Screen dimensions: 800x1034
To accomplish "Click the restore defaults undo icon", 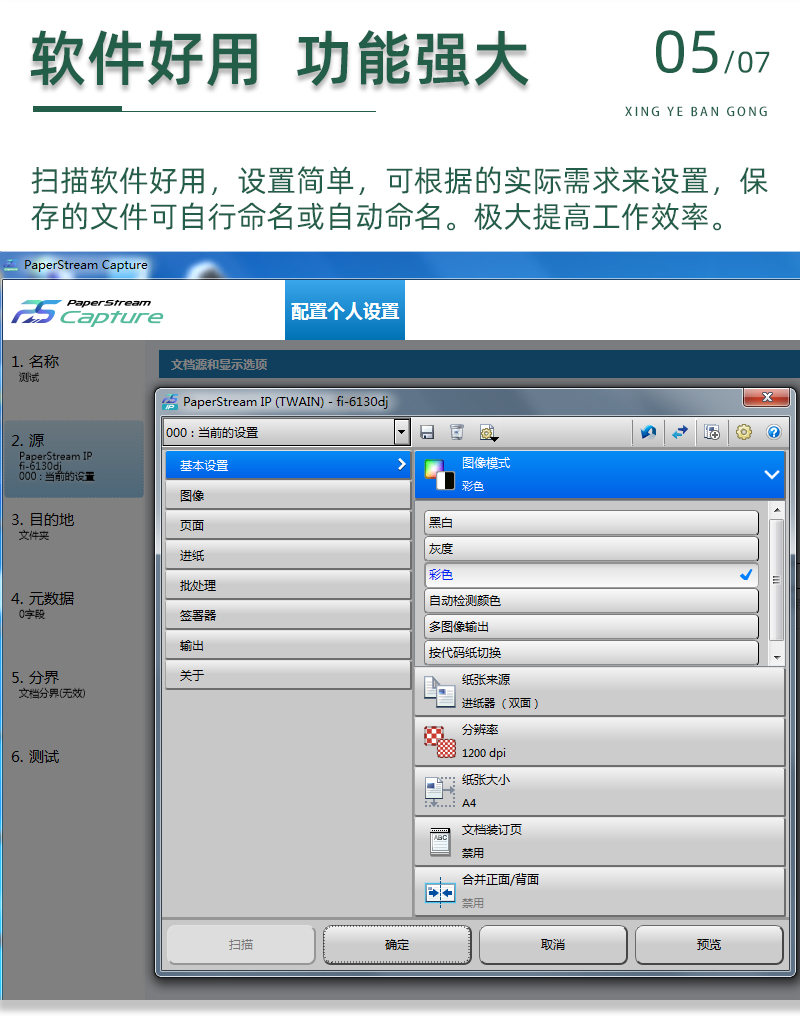I will coord(648,432).
